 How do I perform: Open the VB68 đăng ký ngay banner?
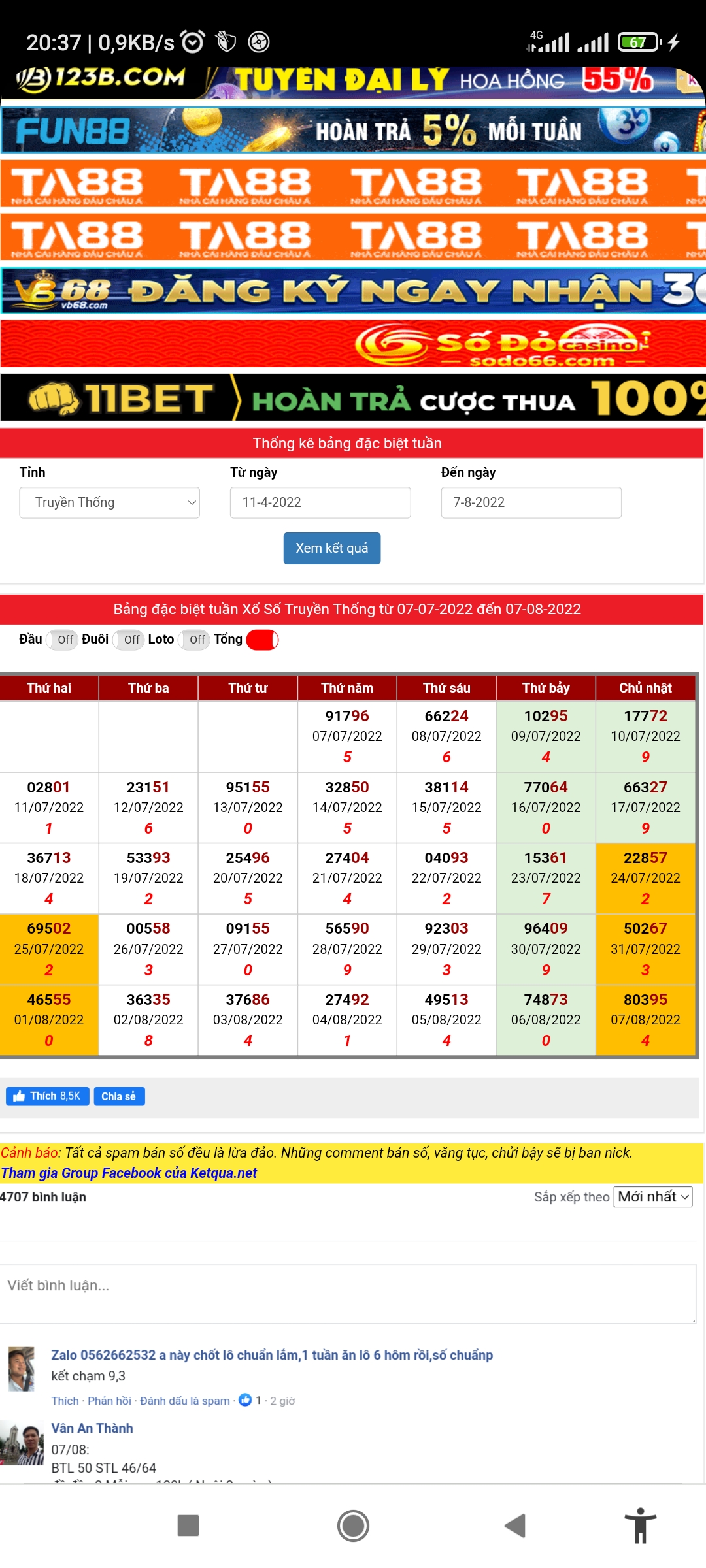pyautogui.click(x=353, y=290)
